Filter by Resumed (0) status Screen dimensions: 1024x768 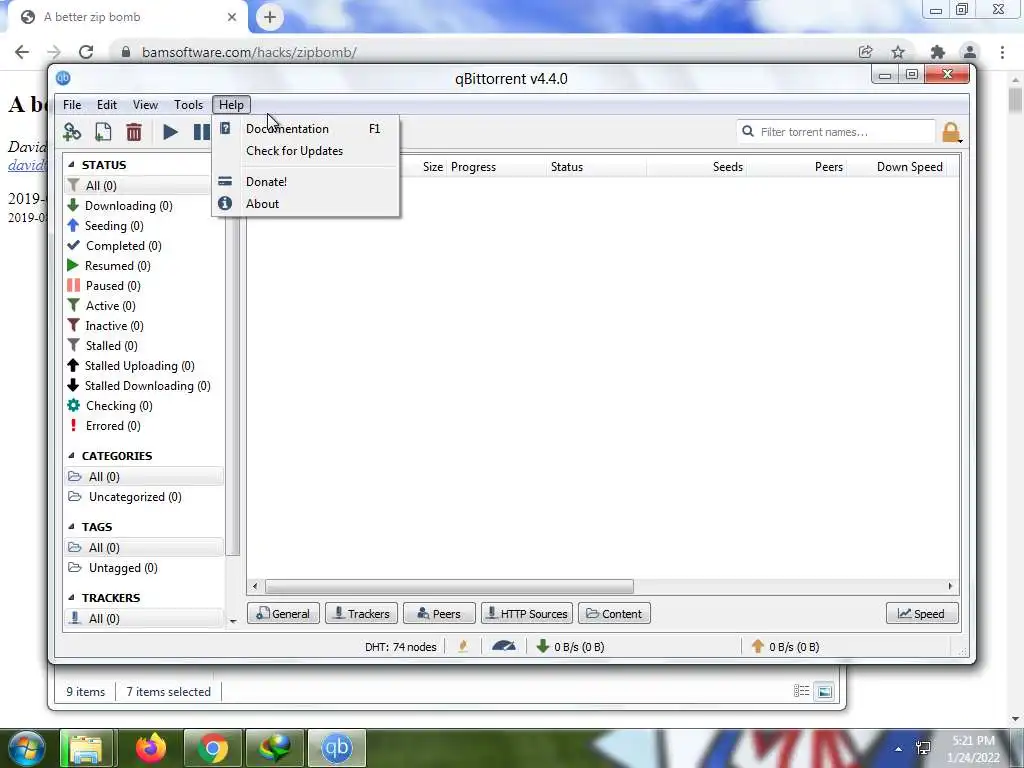tap(144, 266)
